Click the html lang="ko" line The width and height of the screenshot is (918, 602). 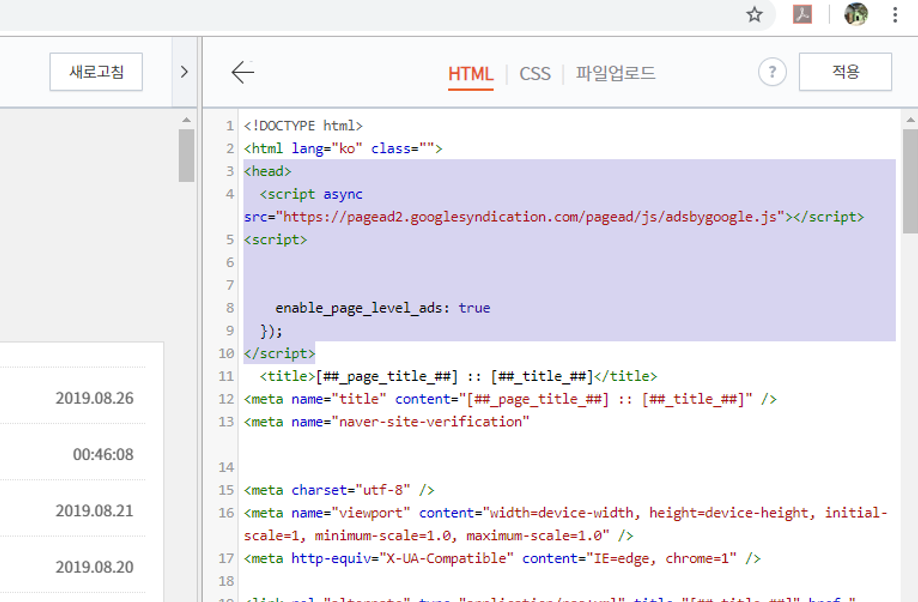pos(343,149)
